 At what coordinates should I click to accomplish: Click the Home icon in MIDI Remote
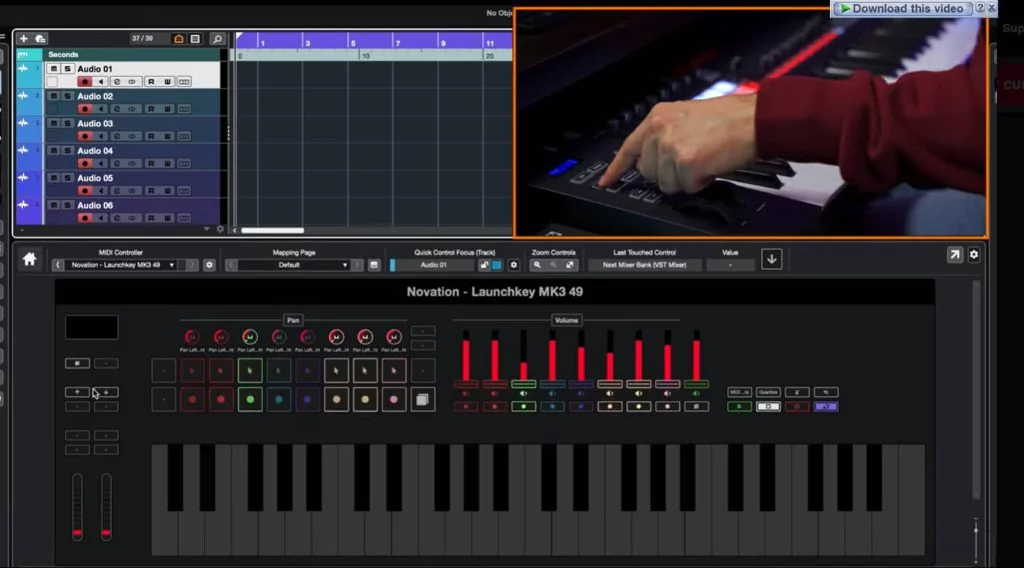pyautogui.click(x=29, y=259)
